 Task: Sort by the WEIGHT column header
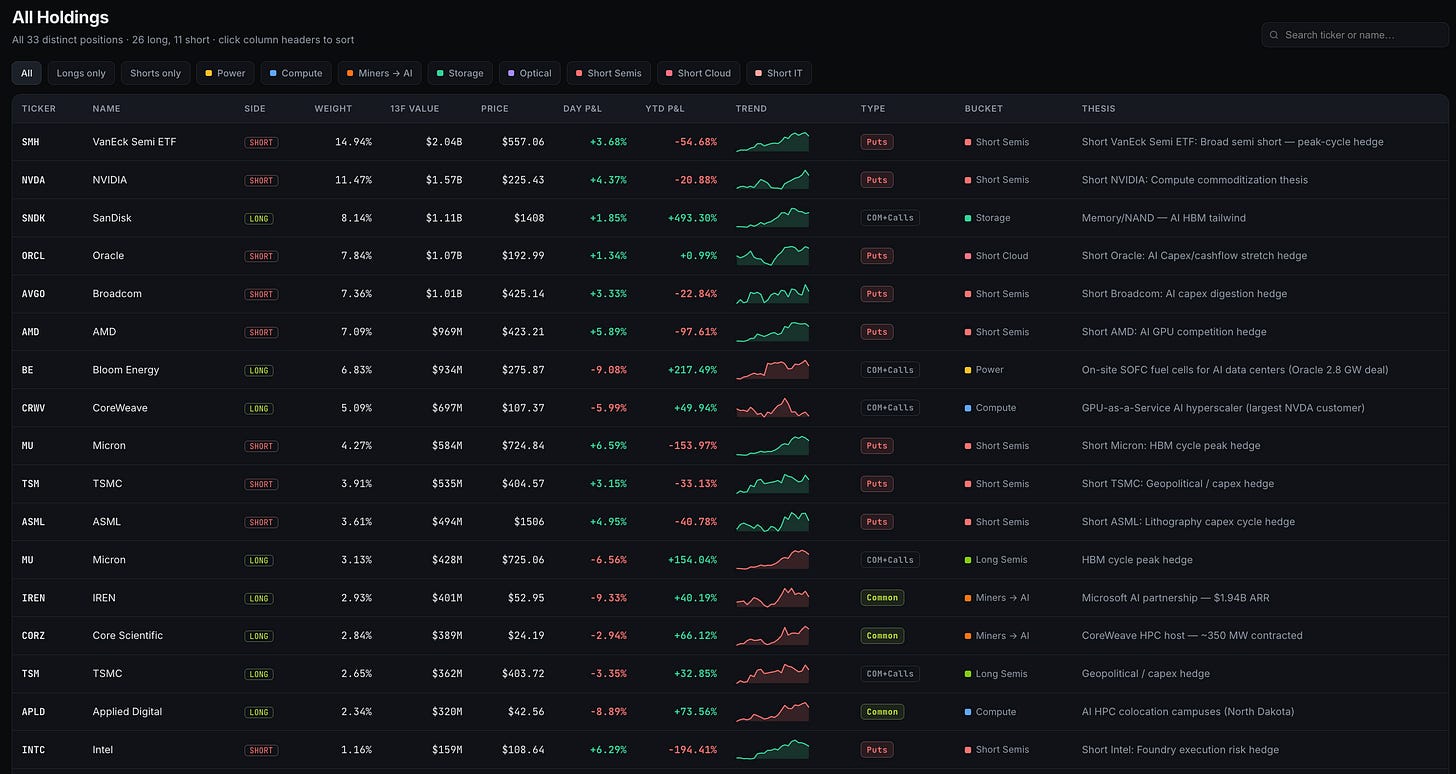point(333,108)
